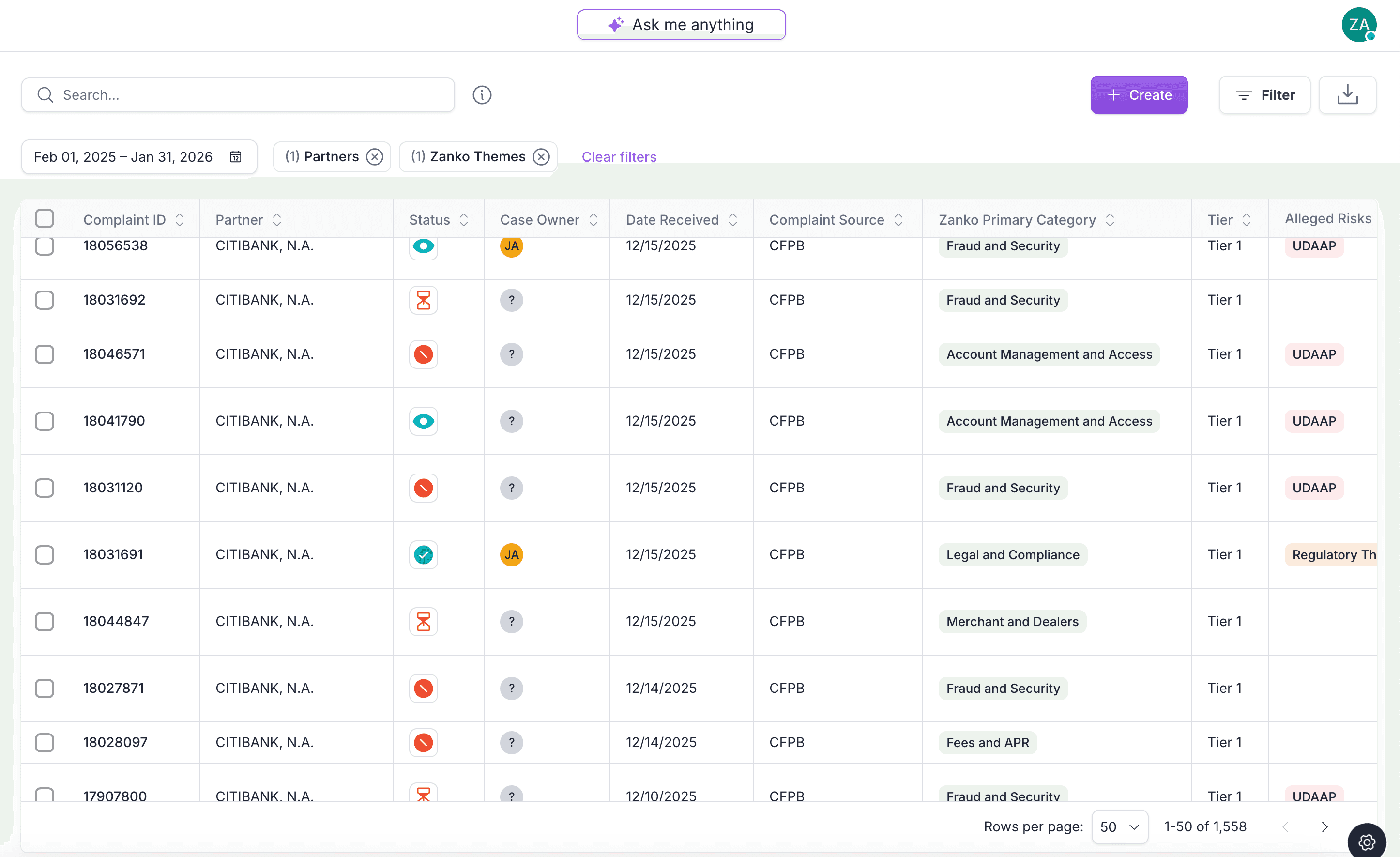The width and height of the screenshot is (1400, 857).
Task: Open the export download icon
Action: 1347,95
